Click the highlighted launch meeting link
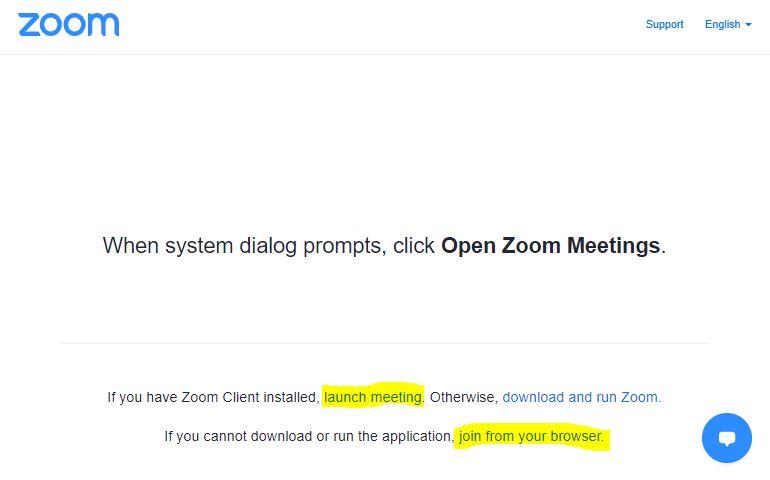This screenshot has height=480, width=770. tap(373, 397)
